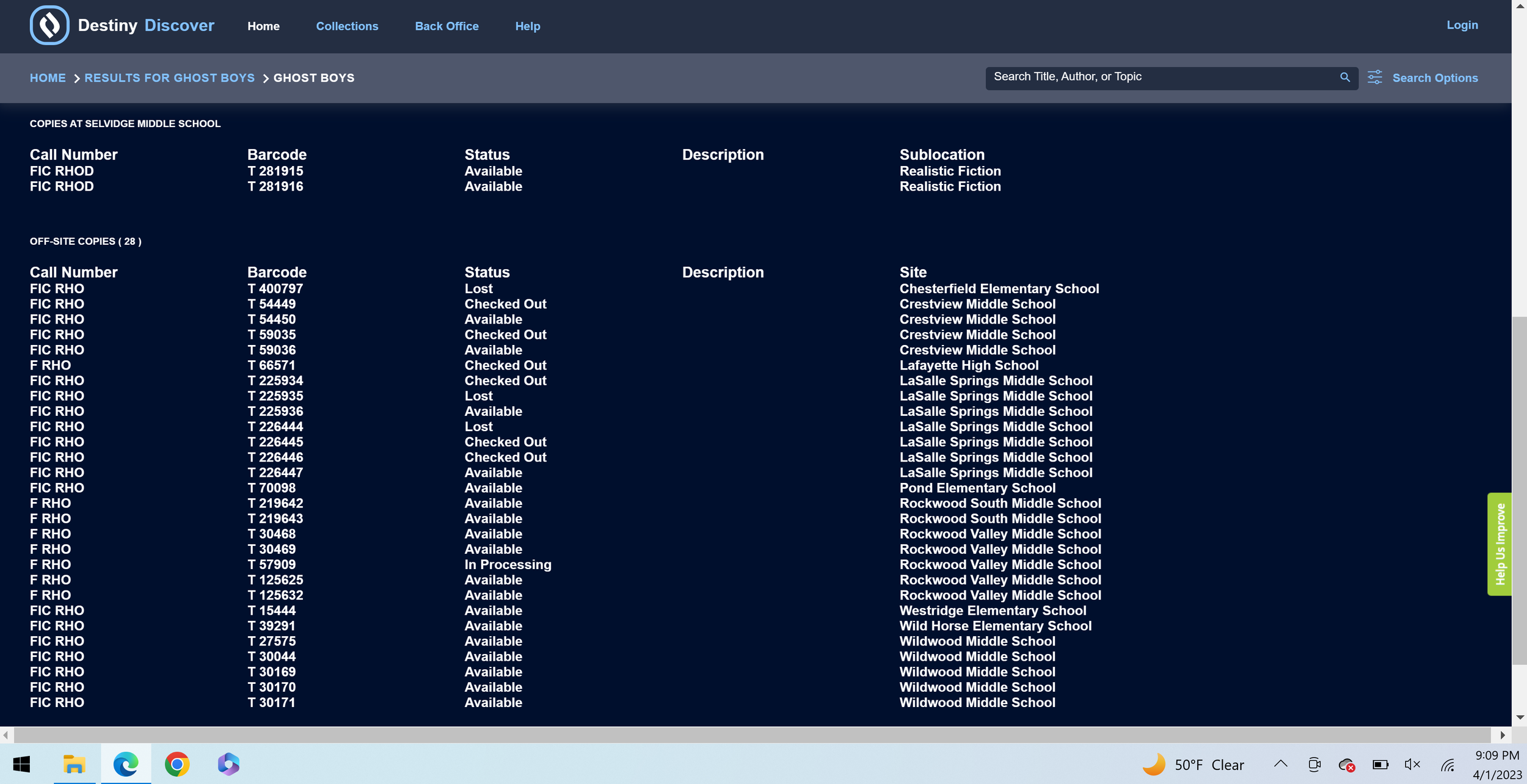Open the Windows Start menu
Viewport: 1527px width, 784px height.
21,764
